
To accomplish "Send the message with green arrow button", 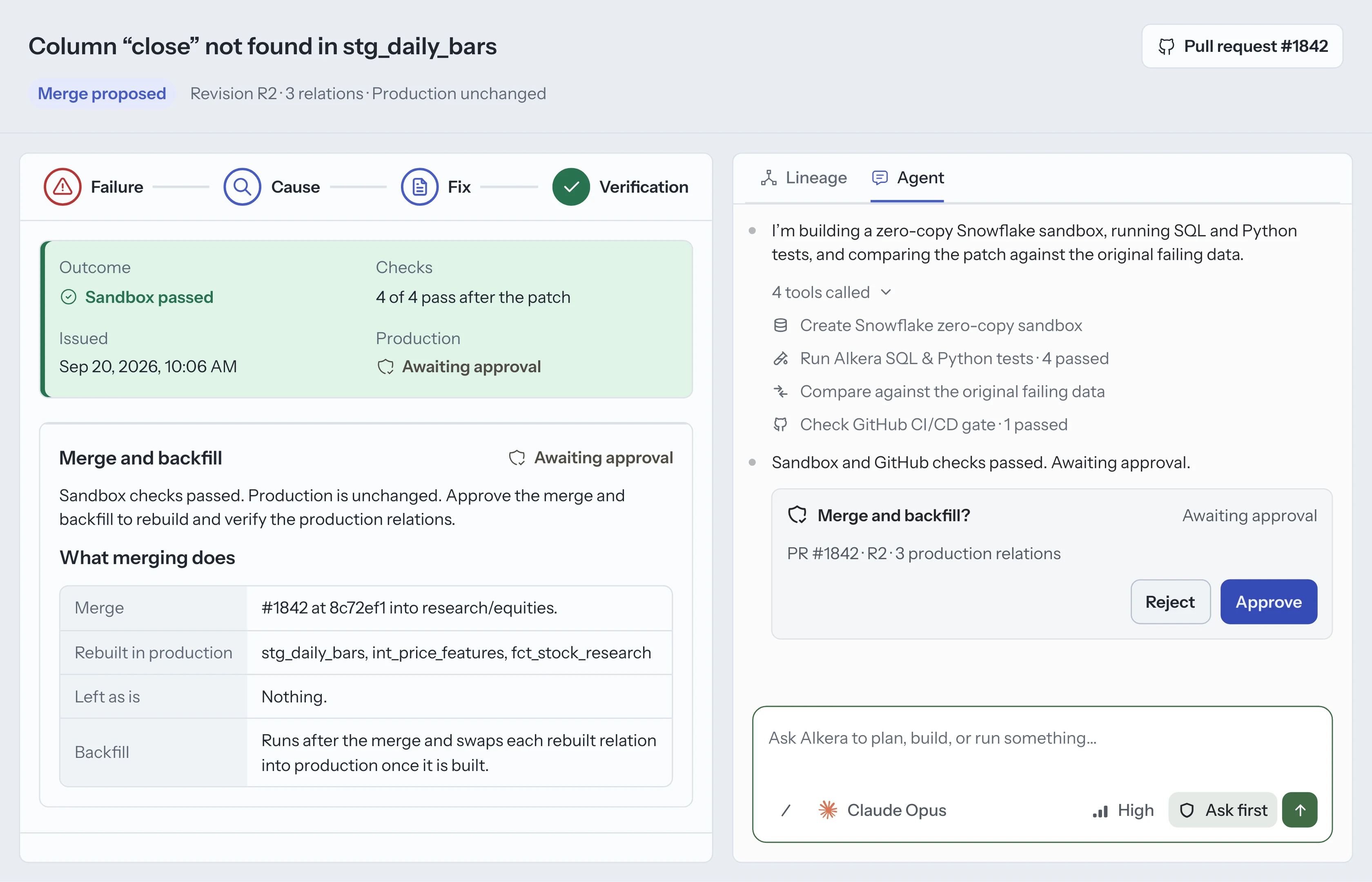I will coord(1300,811).
